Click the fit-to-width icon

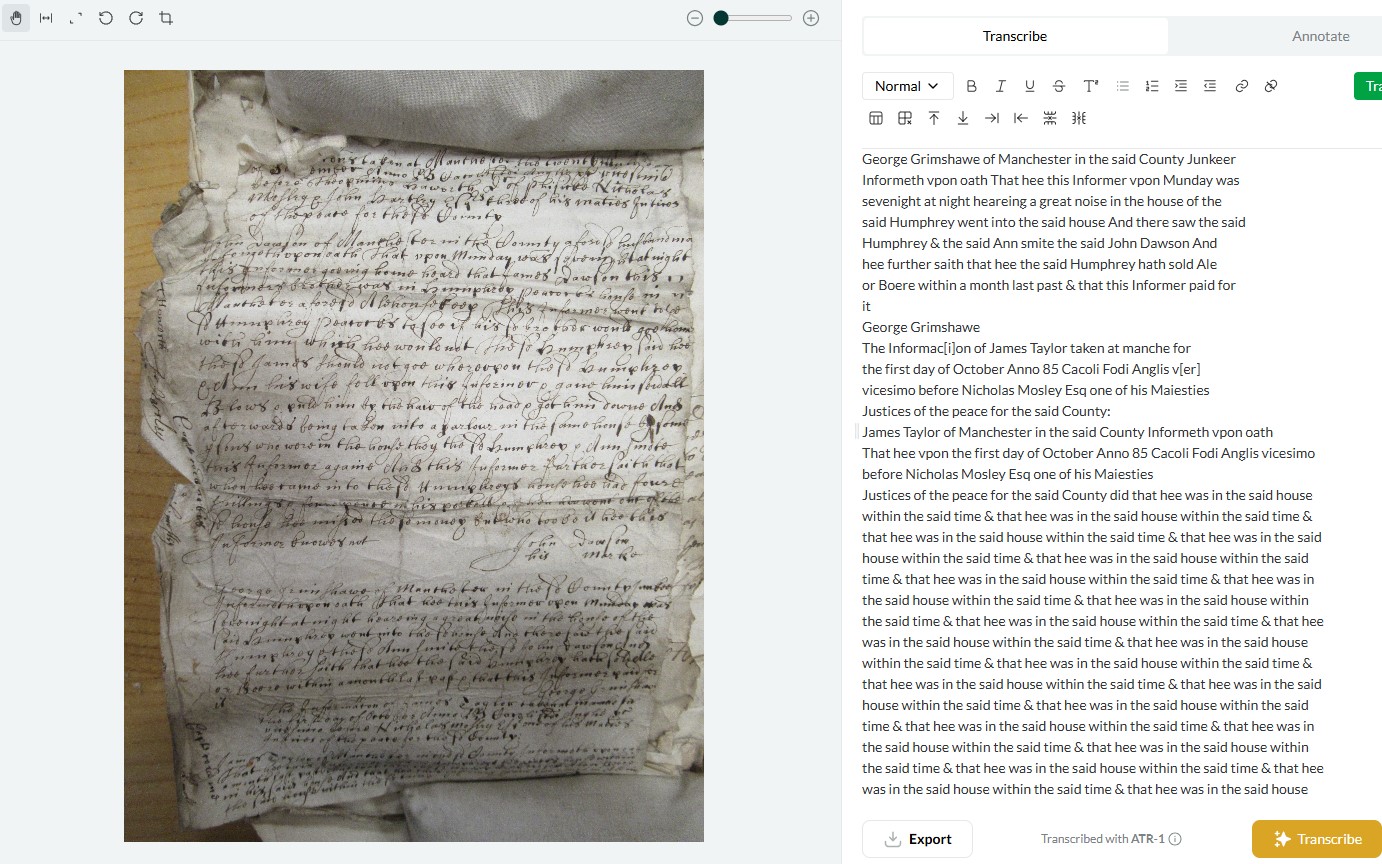point(46,18)
